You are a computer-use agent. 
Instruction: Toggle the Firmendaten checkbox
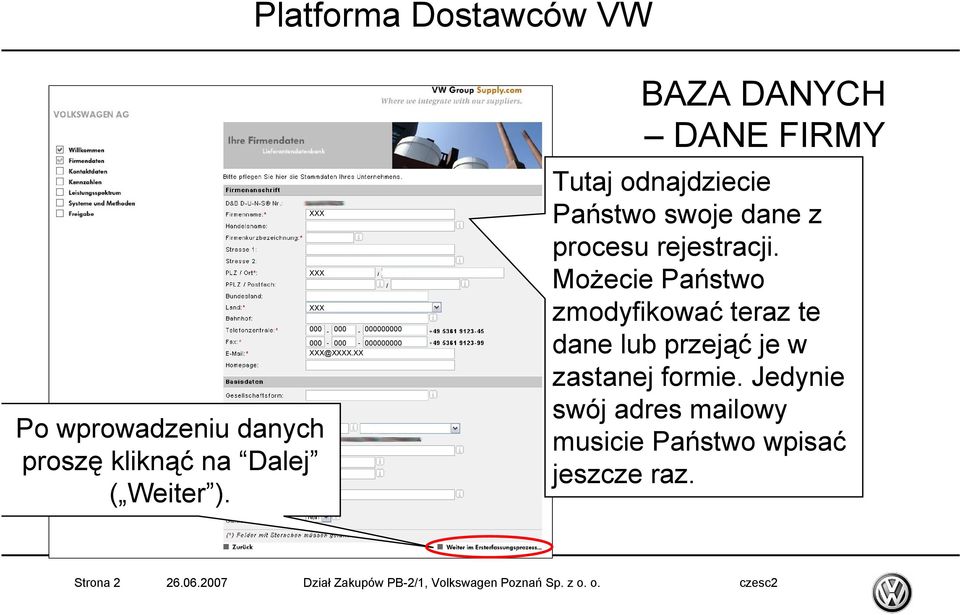[60, 160]
